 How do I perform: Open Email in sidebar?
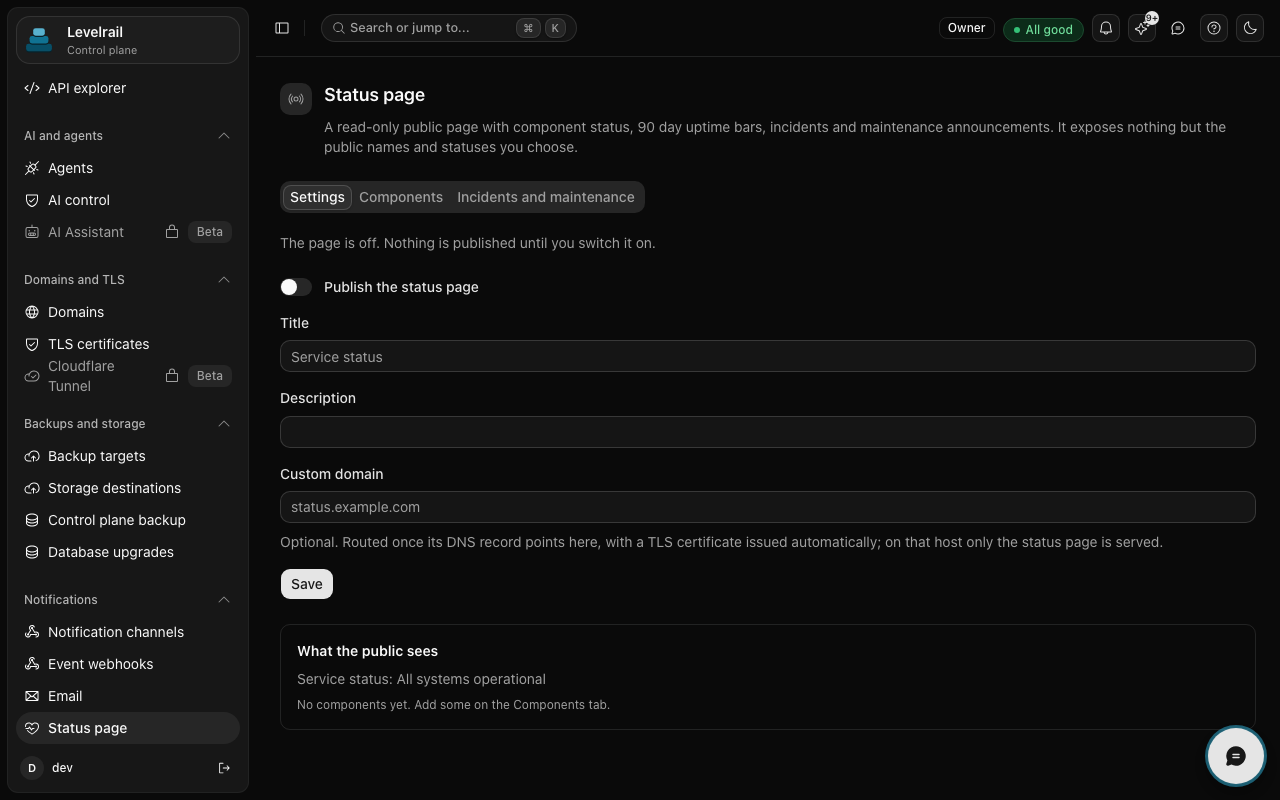pyautogui.click(x=128, y=696)
